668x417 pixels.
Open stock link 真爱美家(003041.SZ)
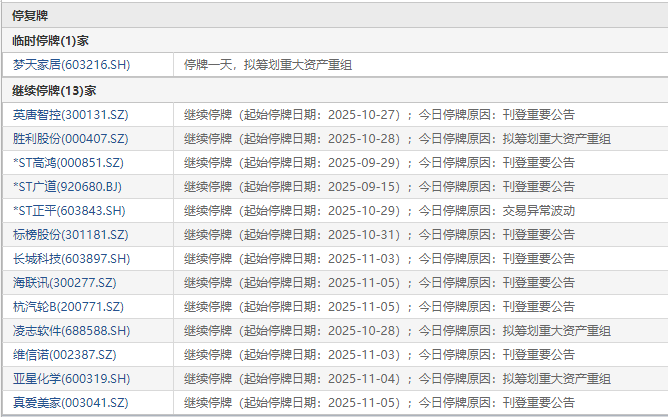pos(70,403)
